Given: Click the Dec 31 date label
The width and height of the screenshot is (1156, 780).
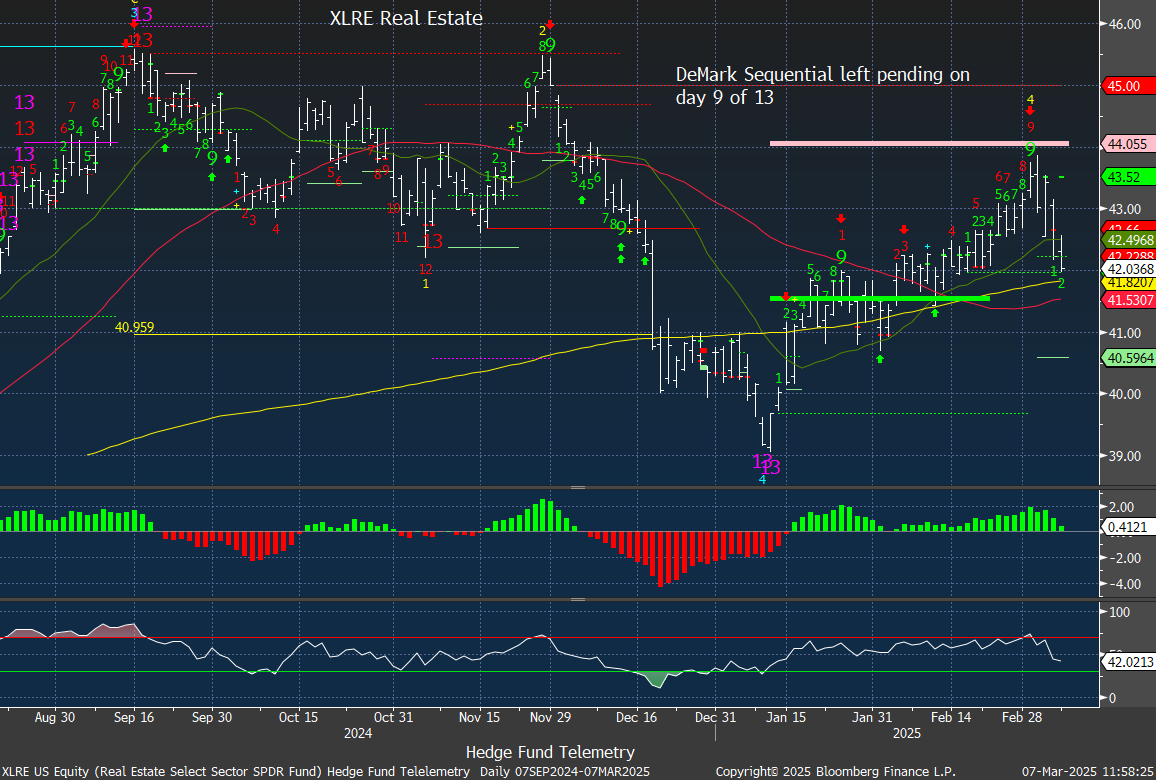Looking at the screenshot, I should tap(716, 717).
